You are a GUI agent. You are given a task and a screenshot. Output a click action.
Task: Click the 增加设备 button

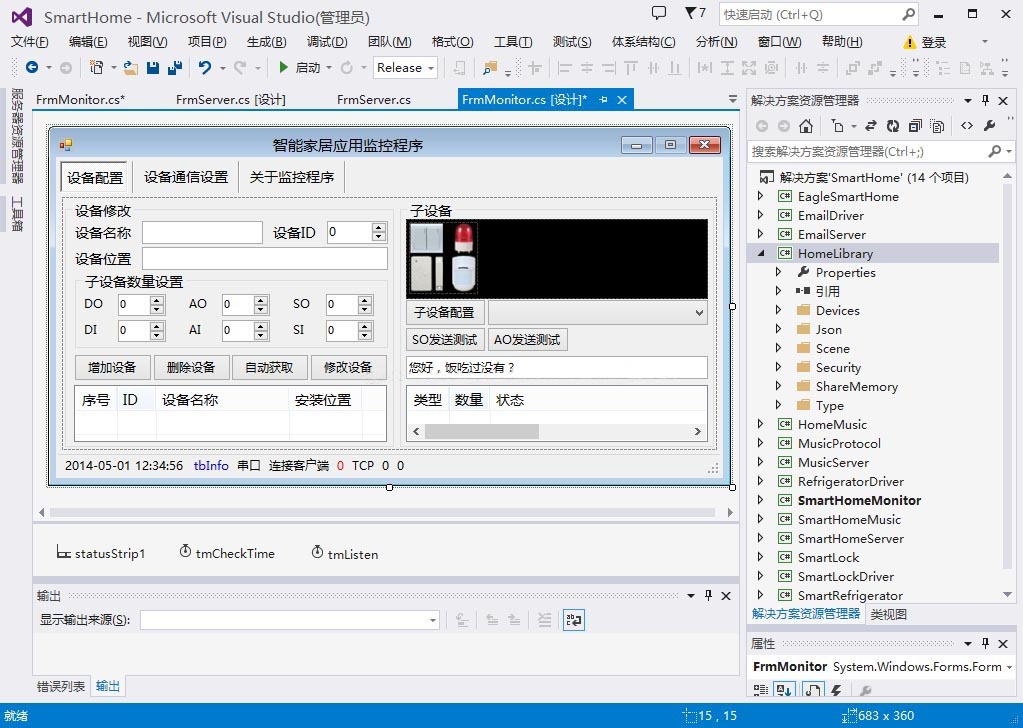point(112,367)
